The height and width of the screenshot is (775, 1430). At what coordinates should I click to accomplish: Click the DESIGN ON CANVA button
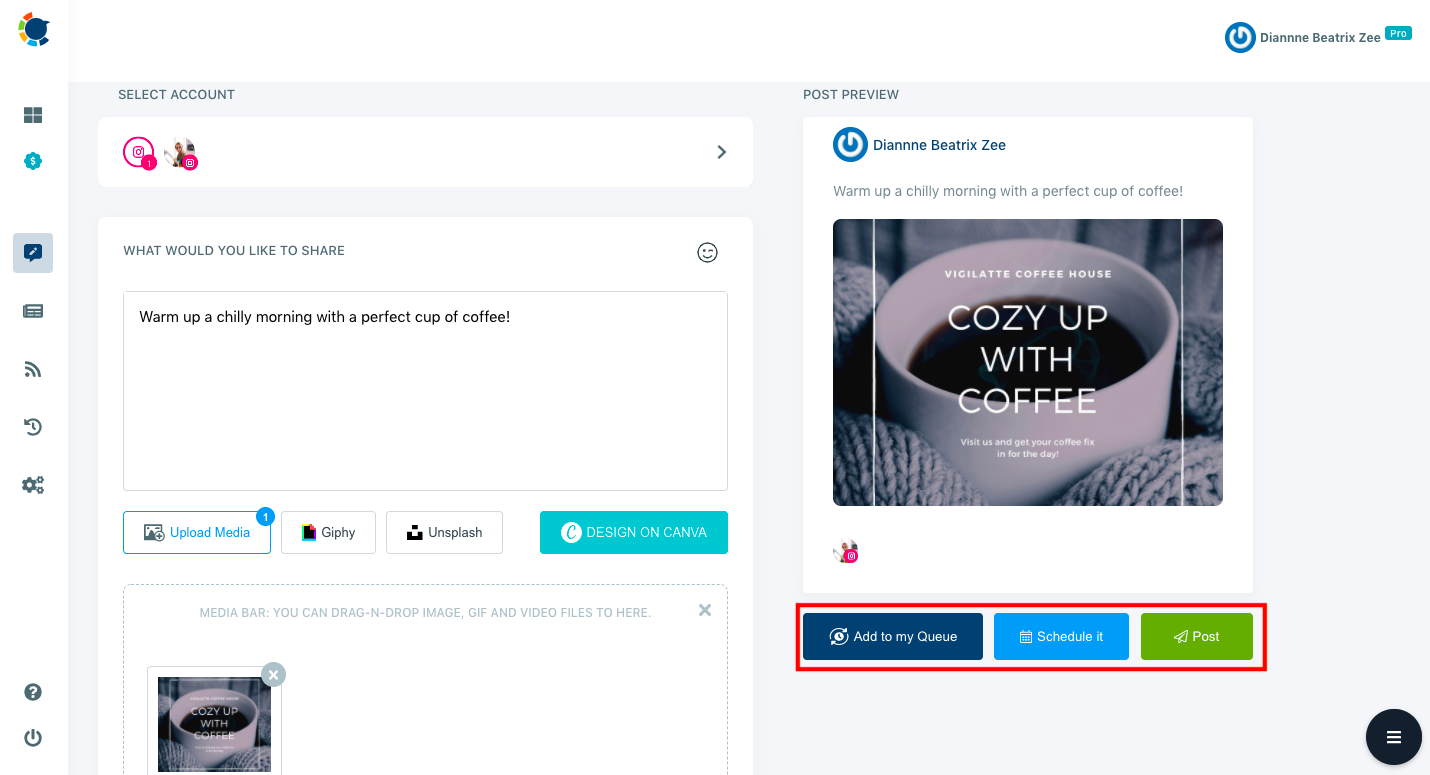coord(633,532)
